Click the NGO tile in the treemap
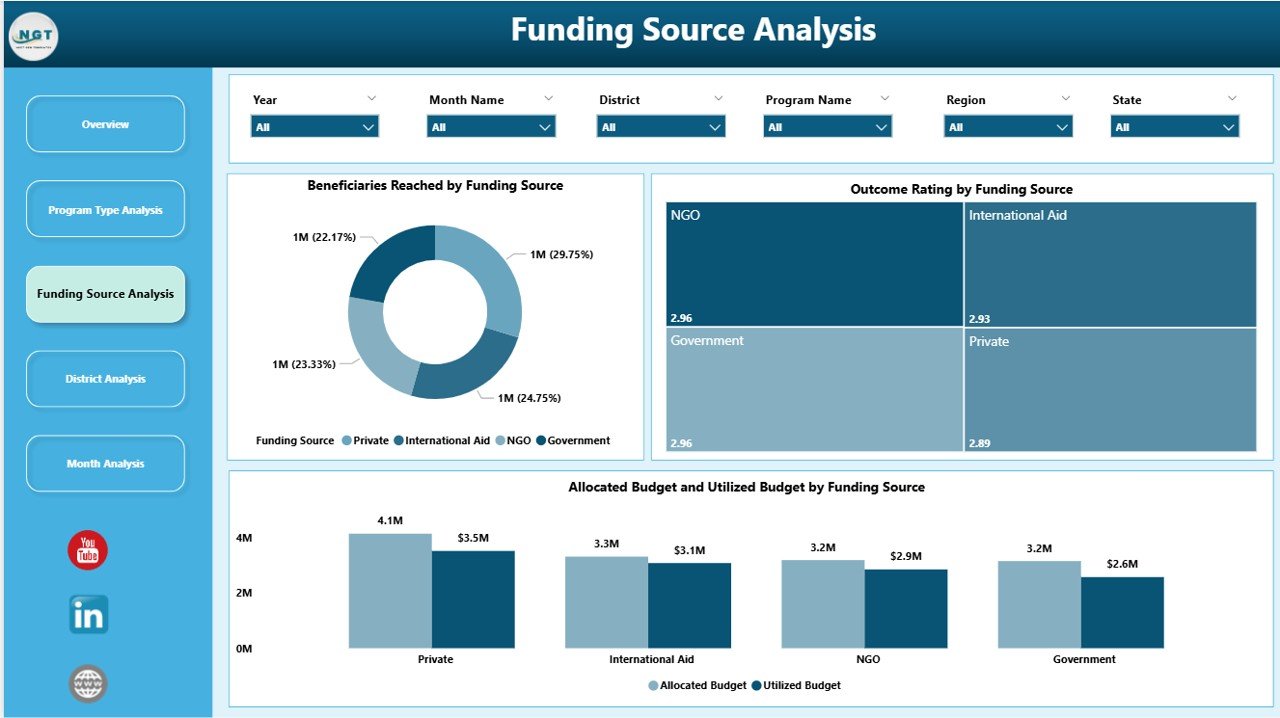 click(x=812, y=263)
